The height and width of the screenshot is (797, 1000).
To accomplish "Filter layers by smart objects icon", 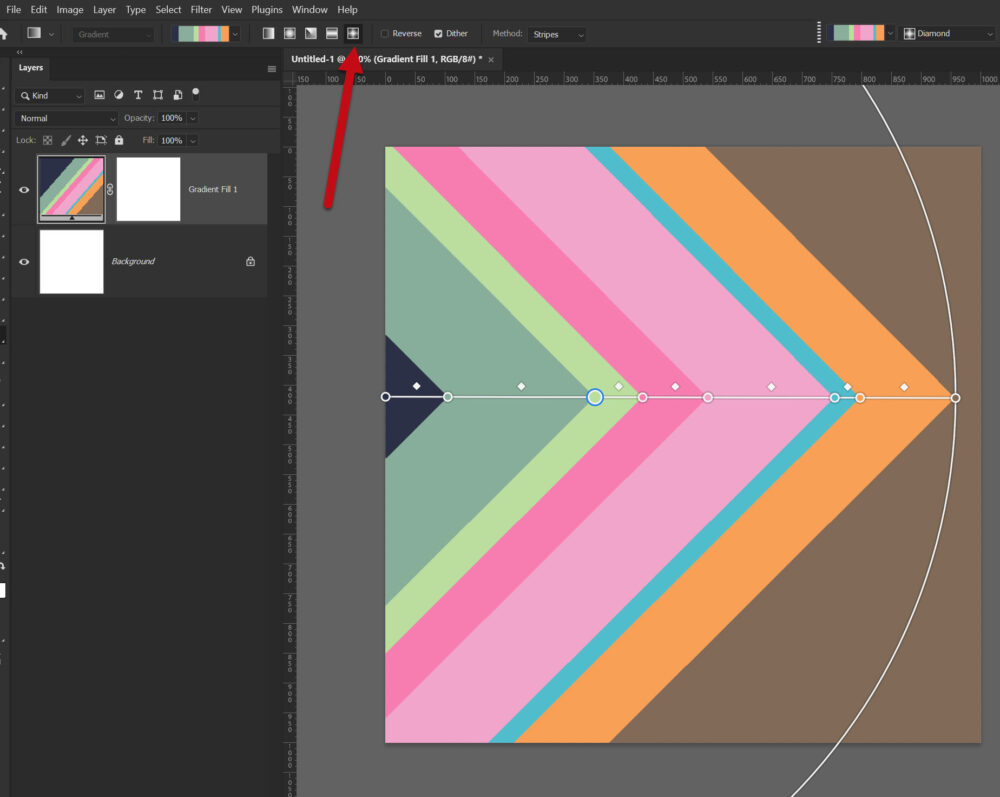I will pyautogui.click(x=178, y=95).
